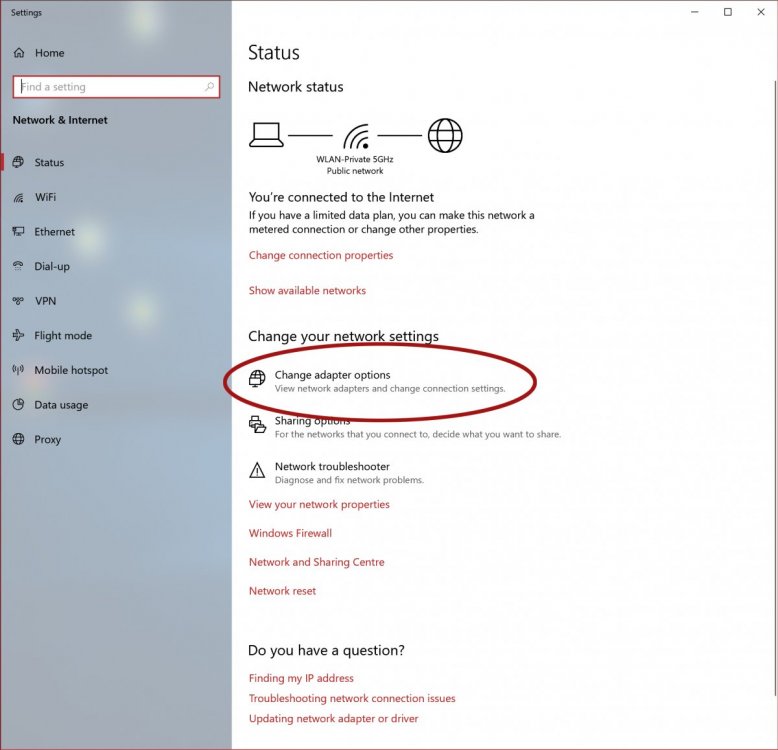Close the Settings window
This screenshot has width=778, height=750.
(761, 12)
